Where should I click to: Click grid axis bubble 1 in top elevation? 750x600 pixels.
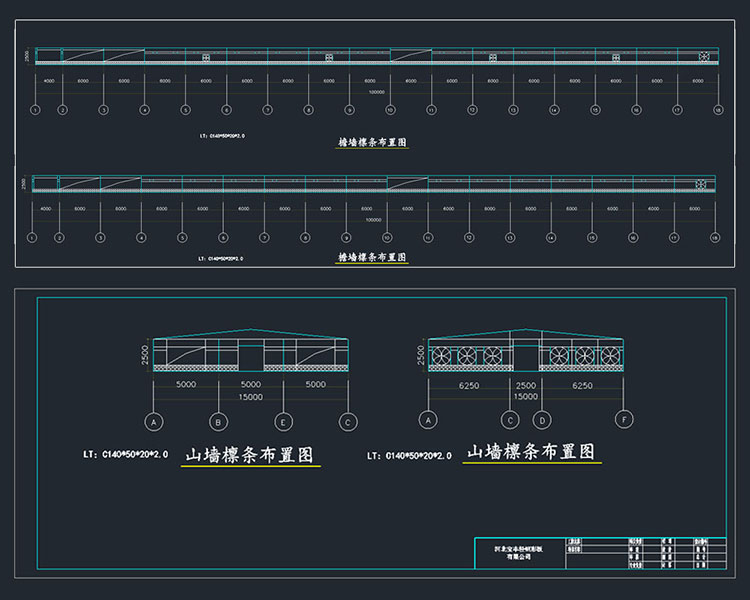tap(35, 110)
